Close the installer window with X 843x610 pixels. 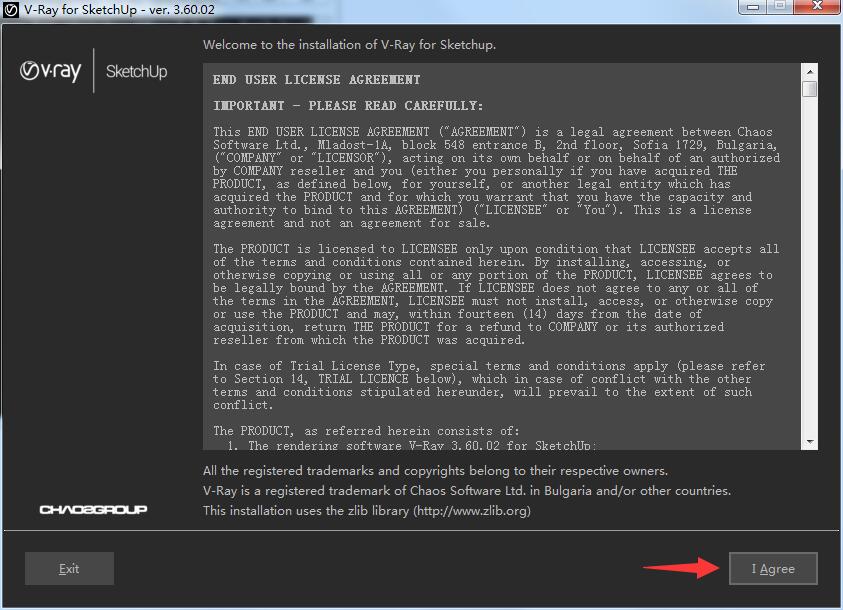817,7
